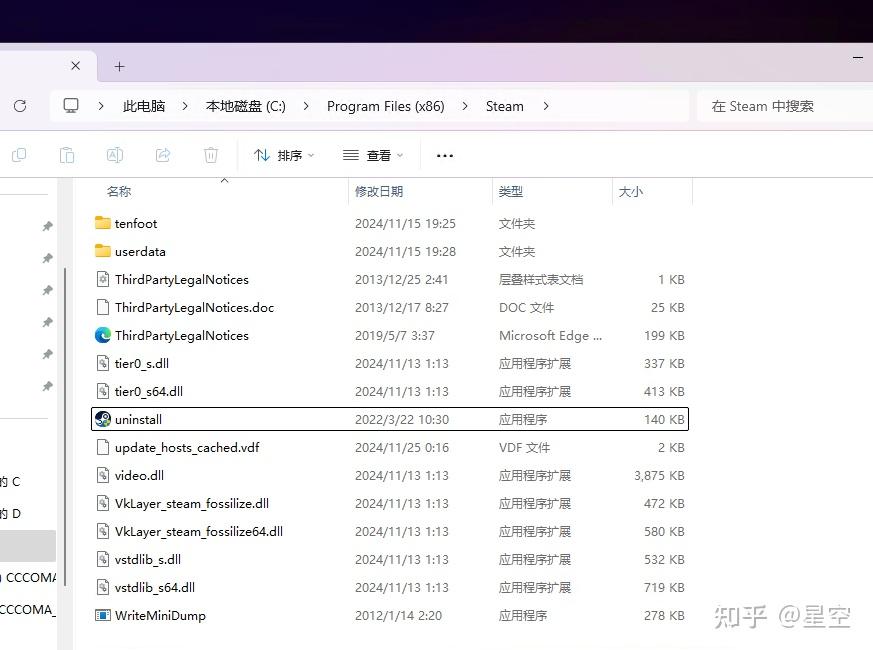Click the folder icon of tenfoot
Image resolution: width=873 pixels, height=650 pixels.
pyautogui.click(x=102, y=223)
